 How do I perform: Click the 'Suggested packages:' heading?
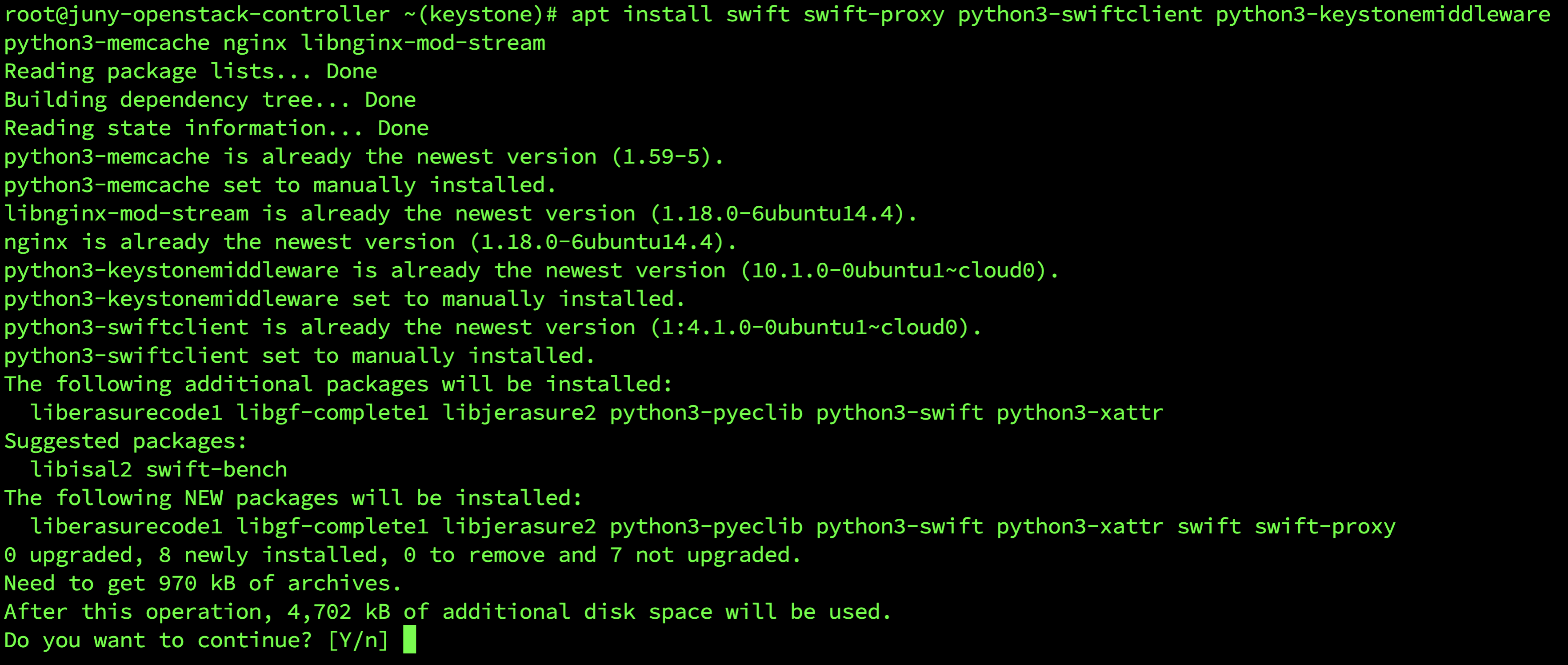[126, 441]
